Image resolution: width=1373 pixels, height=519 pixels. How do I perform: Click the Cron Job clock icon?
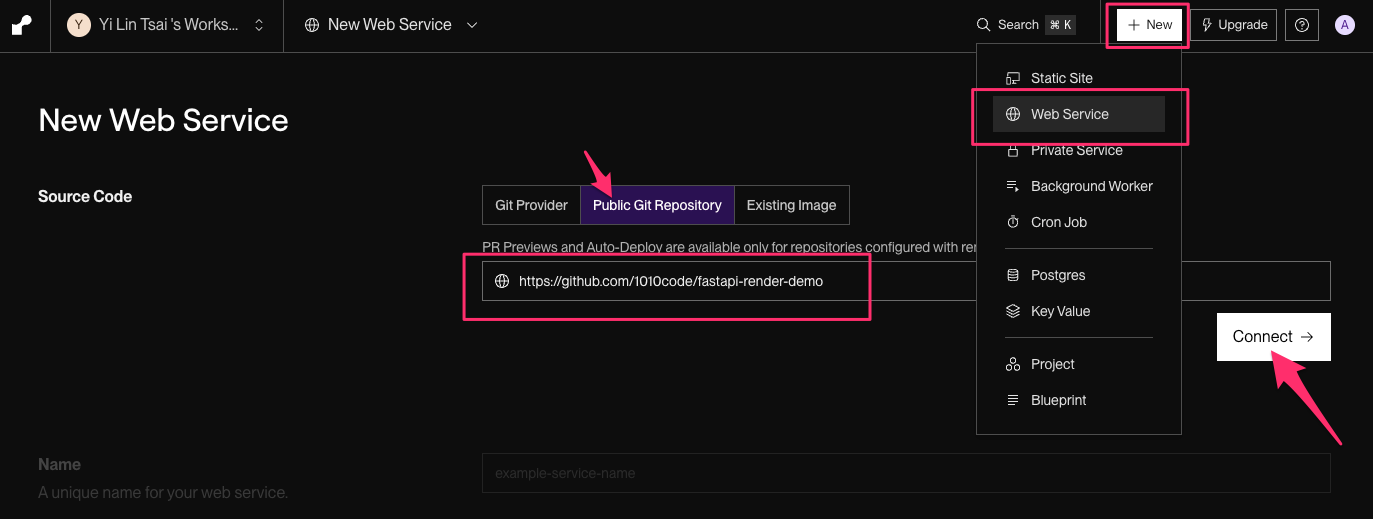tap(1013, 222)
